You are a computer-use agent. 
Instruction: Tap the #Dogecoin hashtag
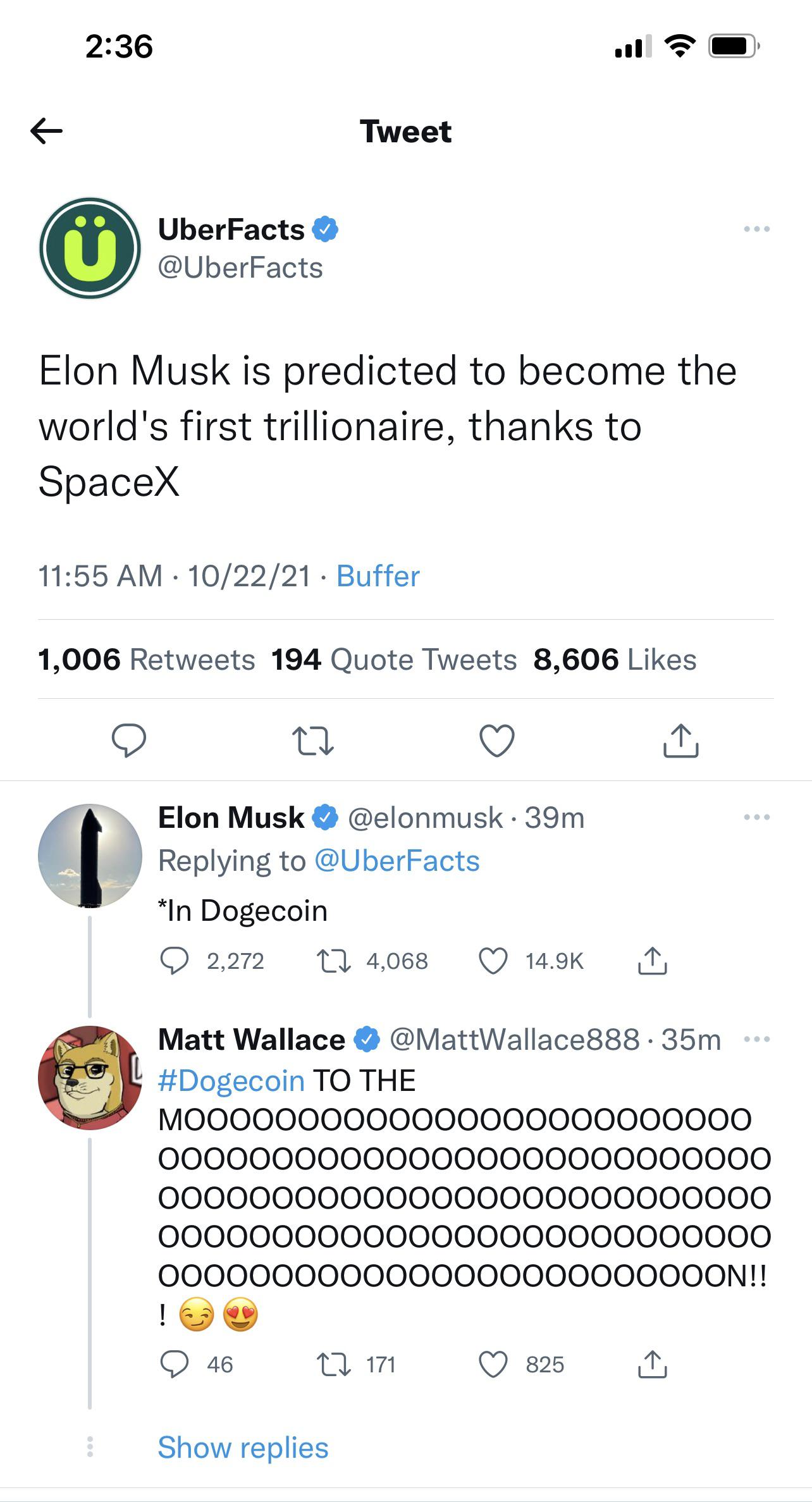point(231,1080)
